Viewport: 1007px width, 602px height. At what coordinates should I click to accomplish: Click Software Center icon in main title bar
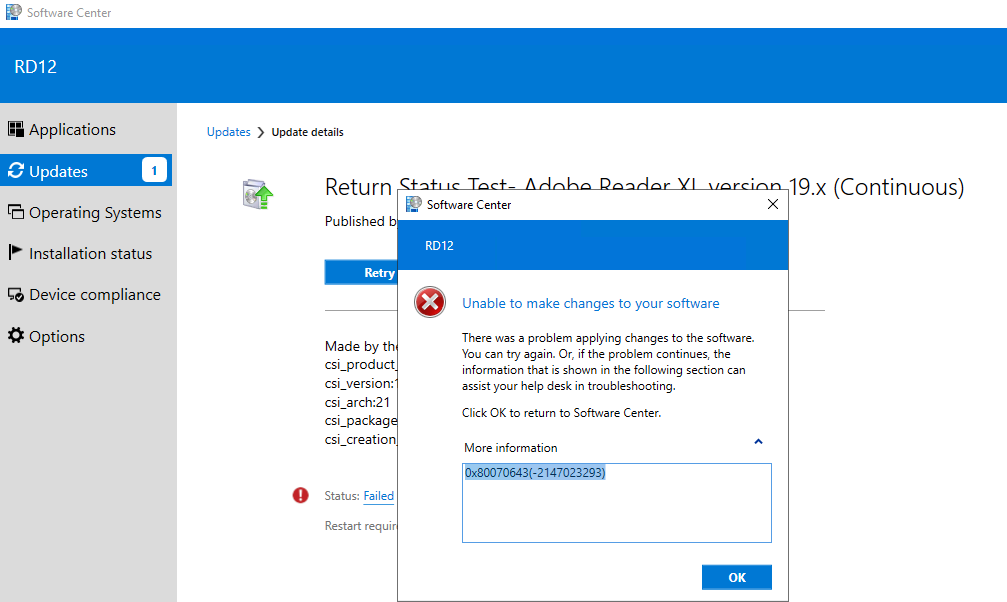pyautogui.click(x=13, y=13)
